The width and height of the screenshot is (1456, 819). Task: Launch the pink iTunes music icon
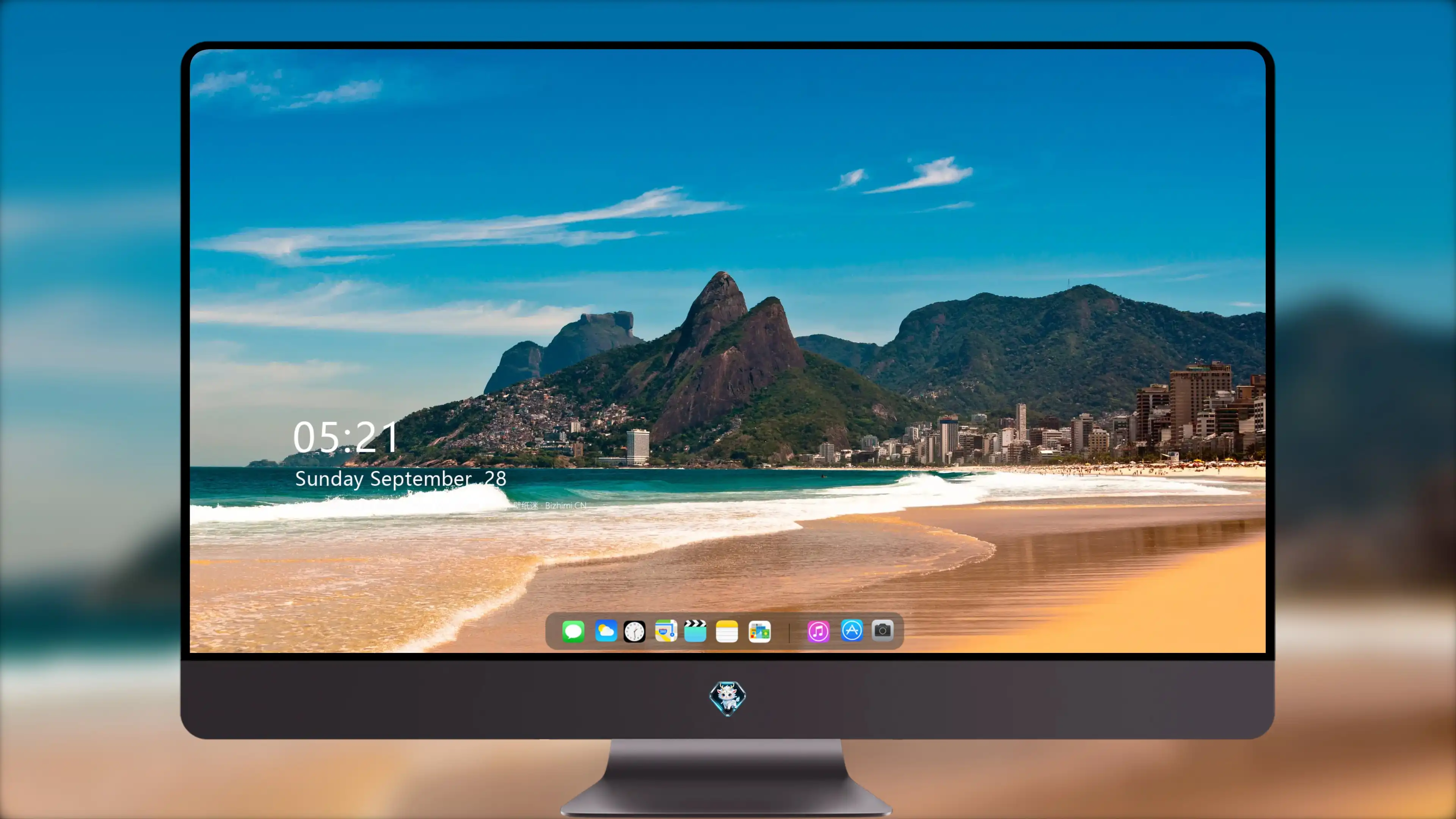[x=819, y=631]
